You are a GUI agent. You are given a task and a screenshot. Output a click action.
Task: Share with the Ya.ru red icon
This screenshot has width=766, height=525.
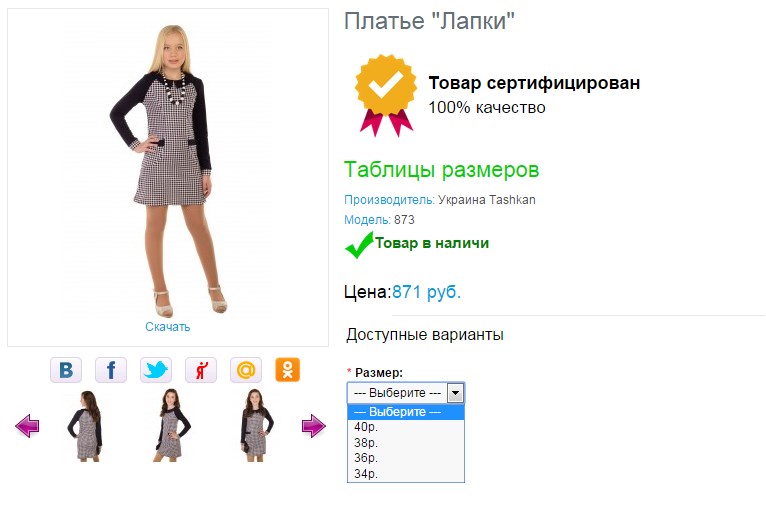201,370
